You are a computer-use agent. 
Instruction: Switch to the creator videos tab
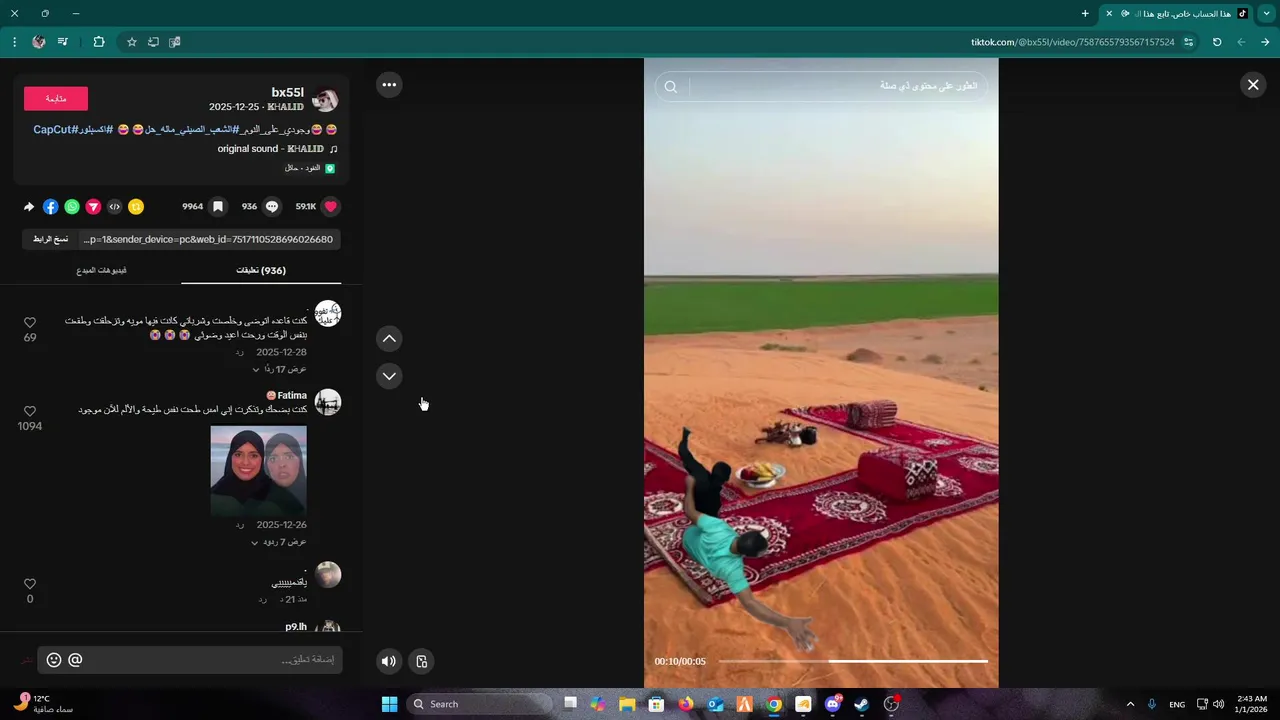[x=101, y=271]
